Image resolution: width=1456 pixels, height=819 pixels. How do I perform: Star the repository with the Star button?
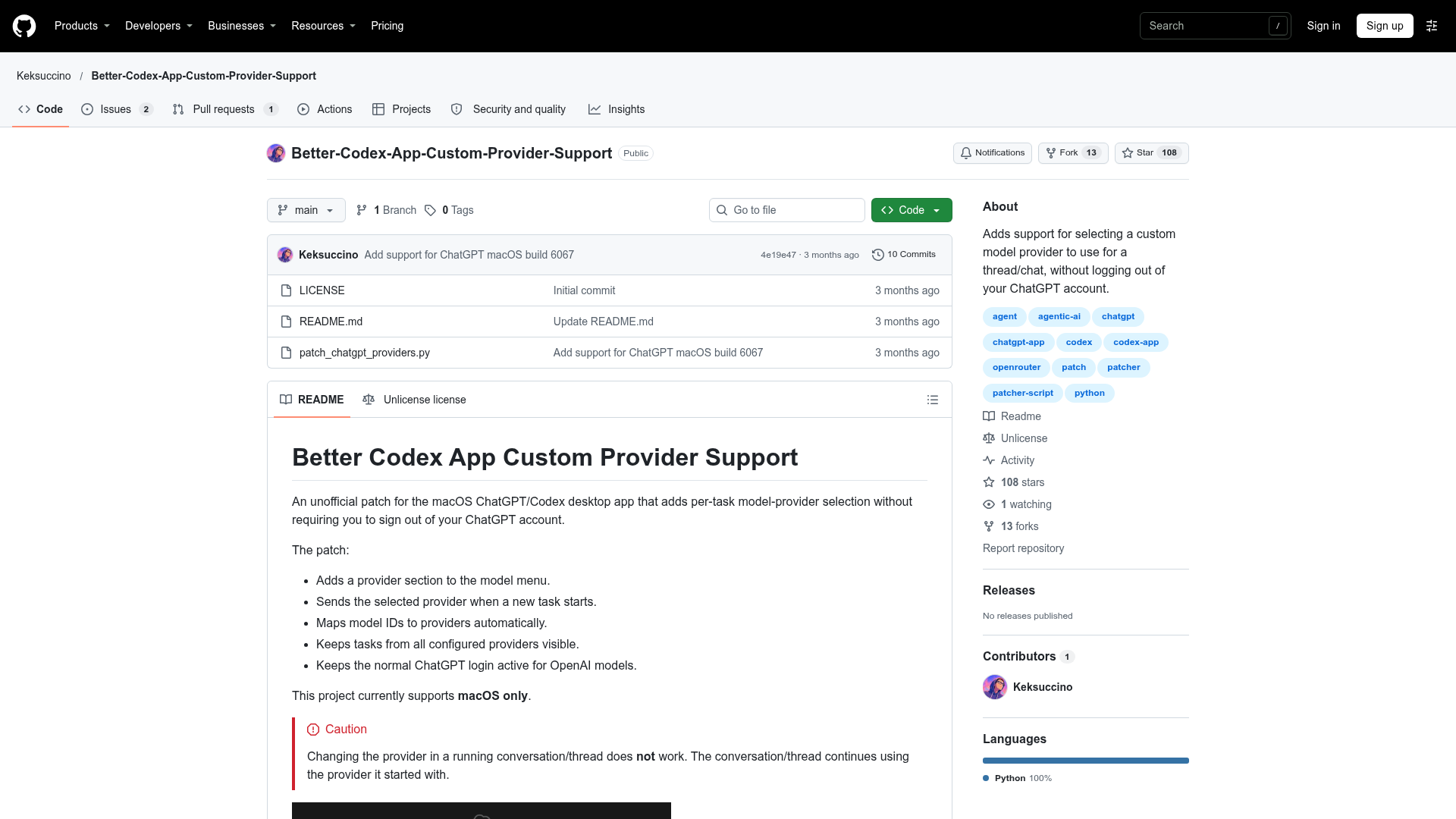coord(1151,153)
